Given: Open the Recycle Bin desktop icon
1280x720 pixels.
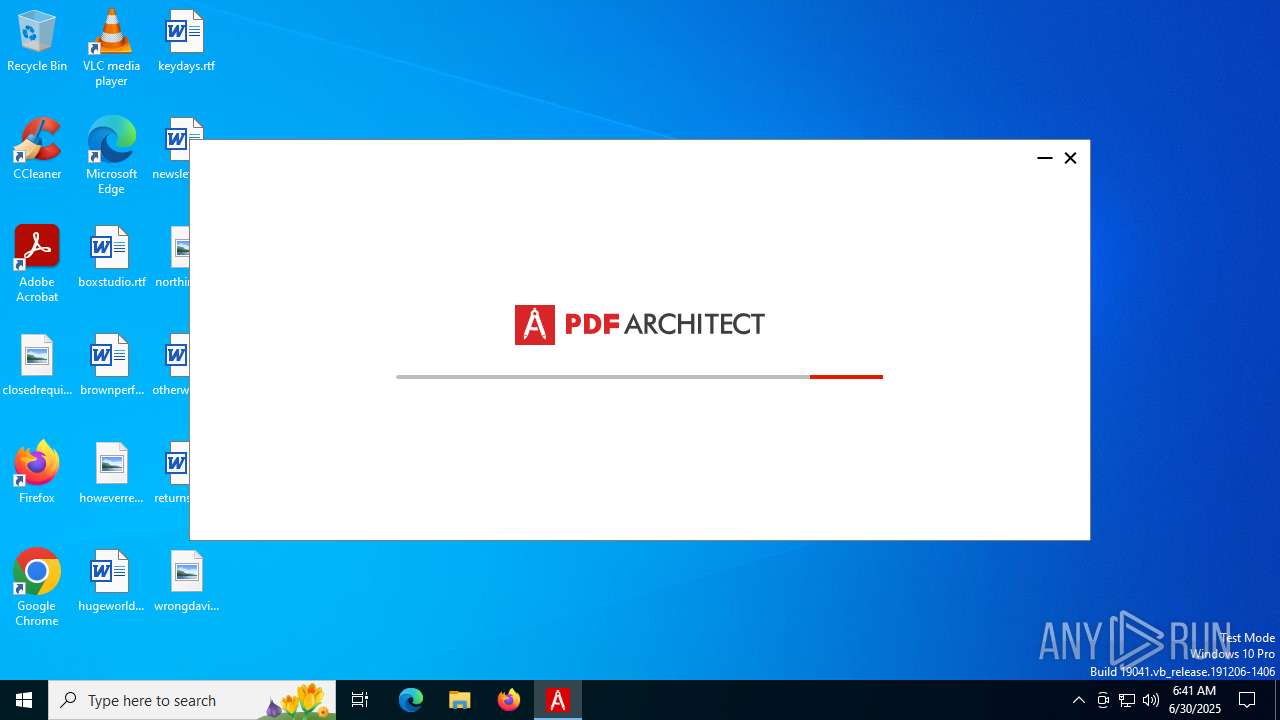Looking at the screenshot, I should coord(37,42).
